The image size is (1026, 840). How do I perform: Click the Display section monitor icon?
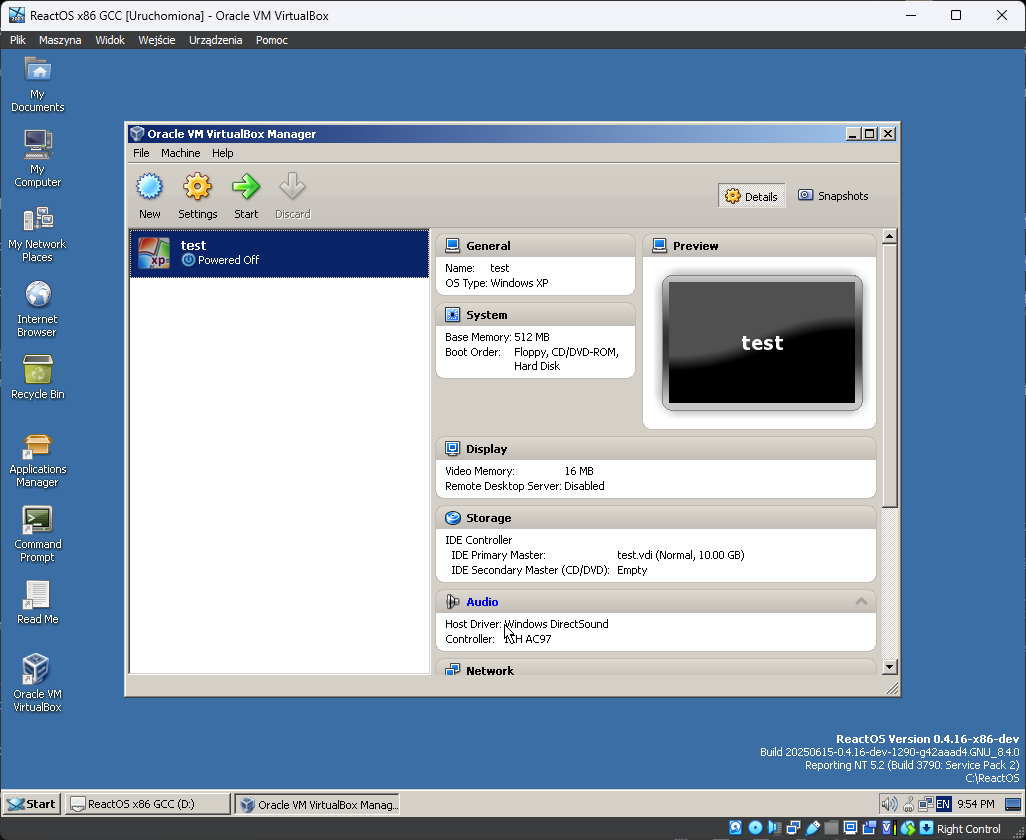coord(452,449)
